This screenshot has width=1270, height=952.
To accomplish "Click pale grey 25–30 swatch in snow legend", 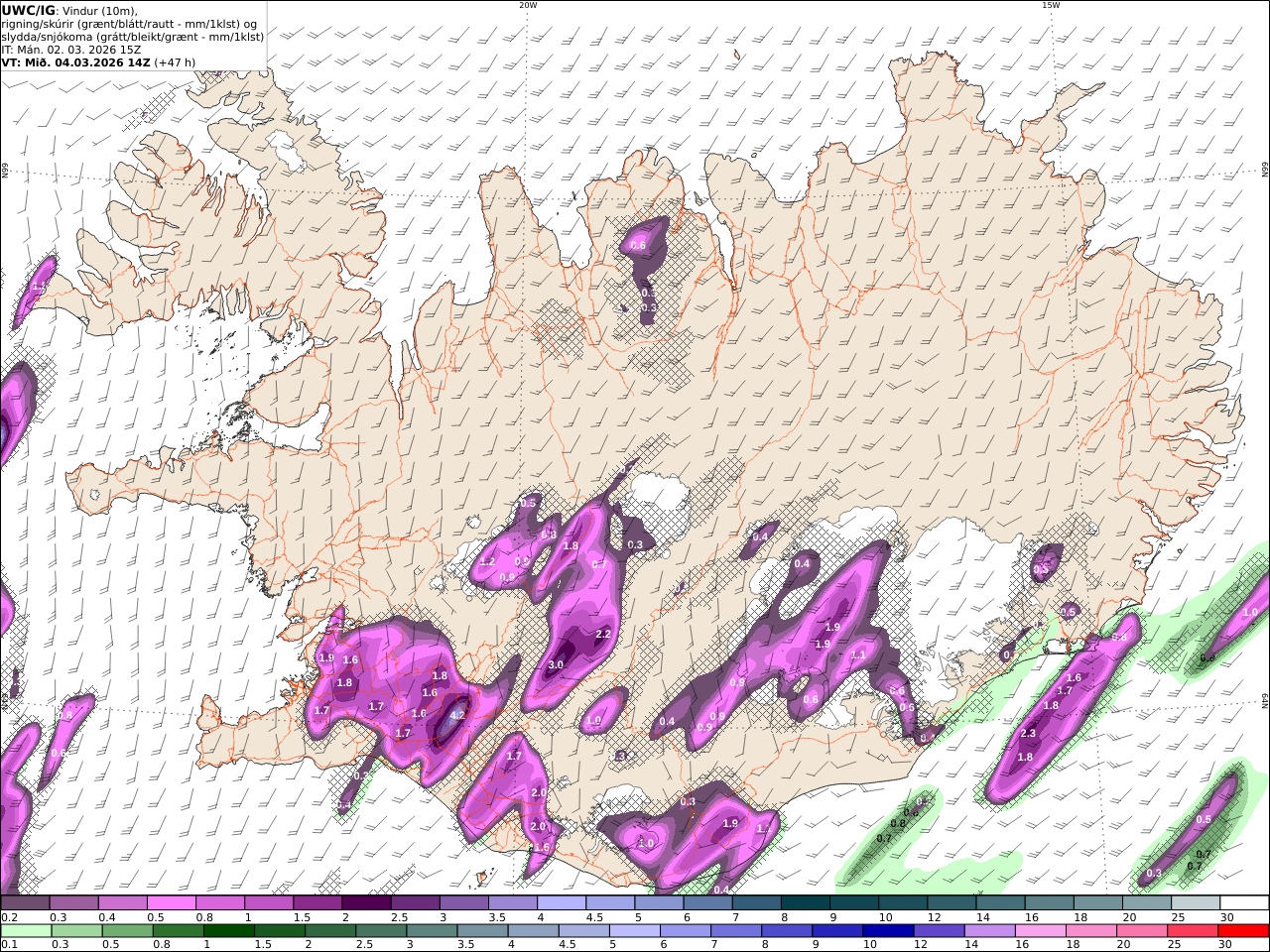I will pyautogui.click(x=1196, y=903).
